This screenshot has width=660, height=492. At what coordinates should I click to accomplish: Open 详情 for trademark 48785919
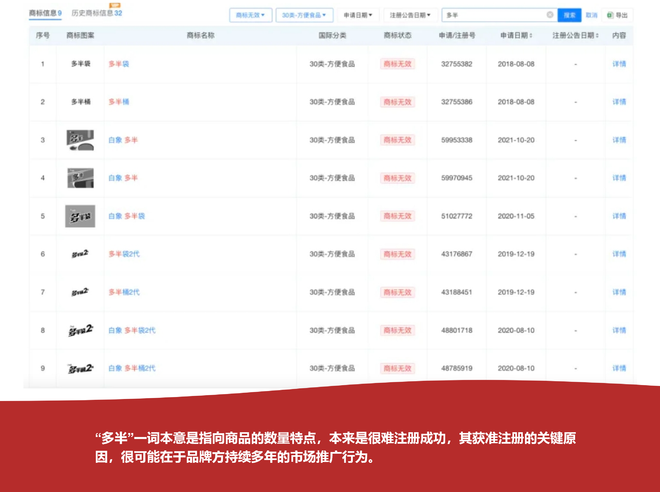pos(619,368)
